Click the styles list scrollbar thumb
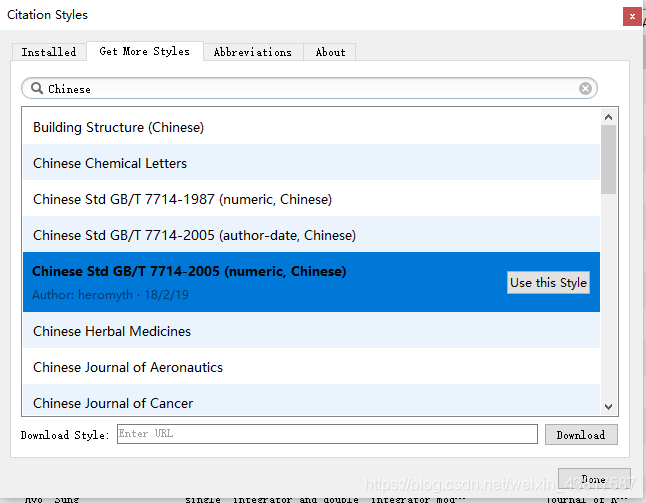The image size is (646, 503). [x=608, y=159]
